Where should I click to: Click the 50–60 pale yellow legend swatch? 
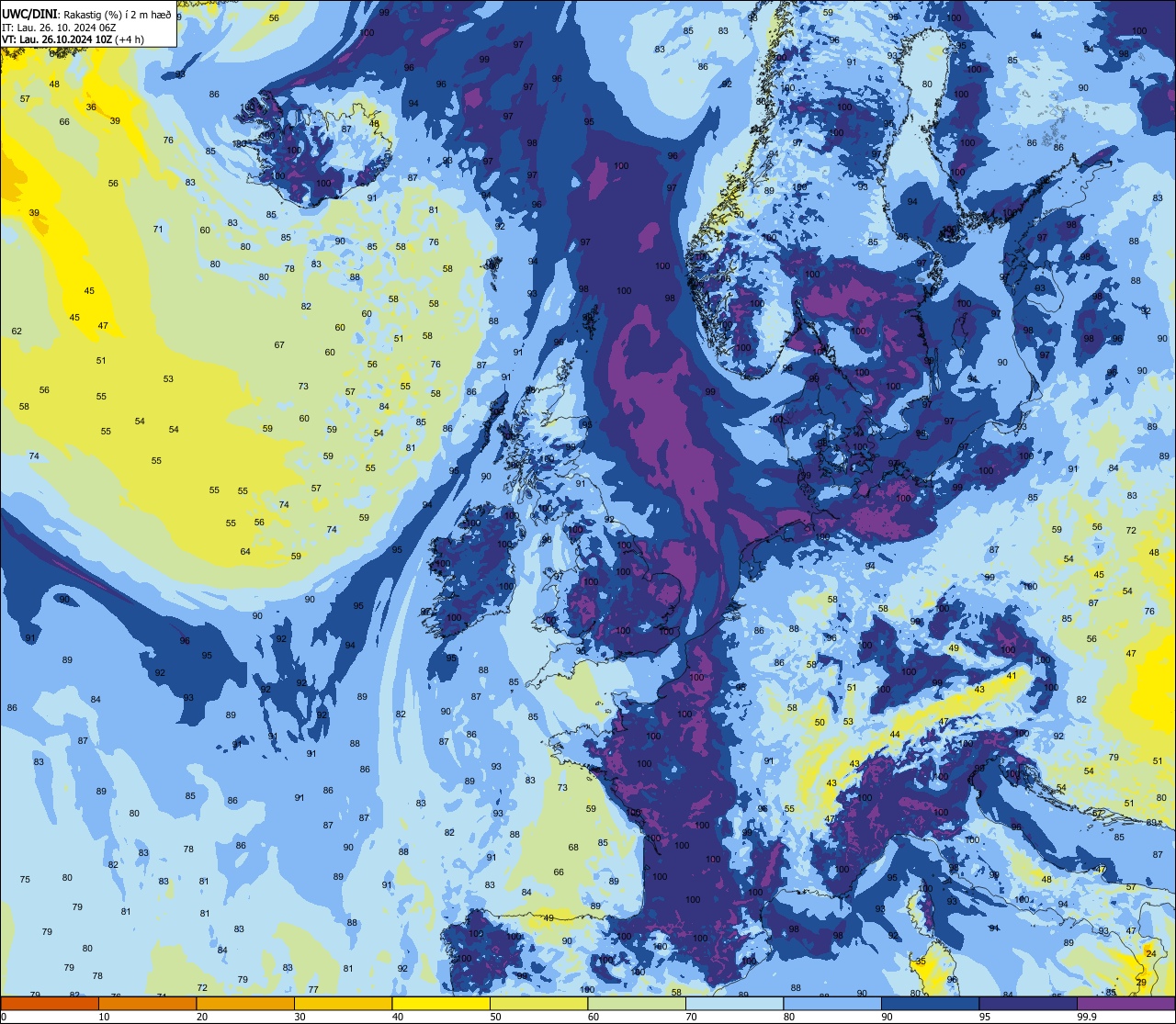tap(538, 1003)
